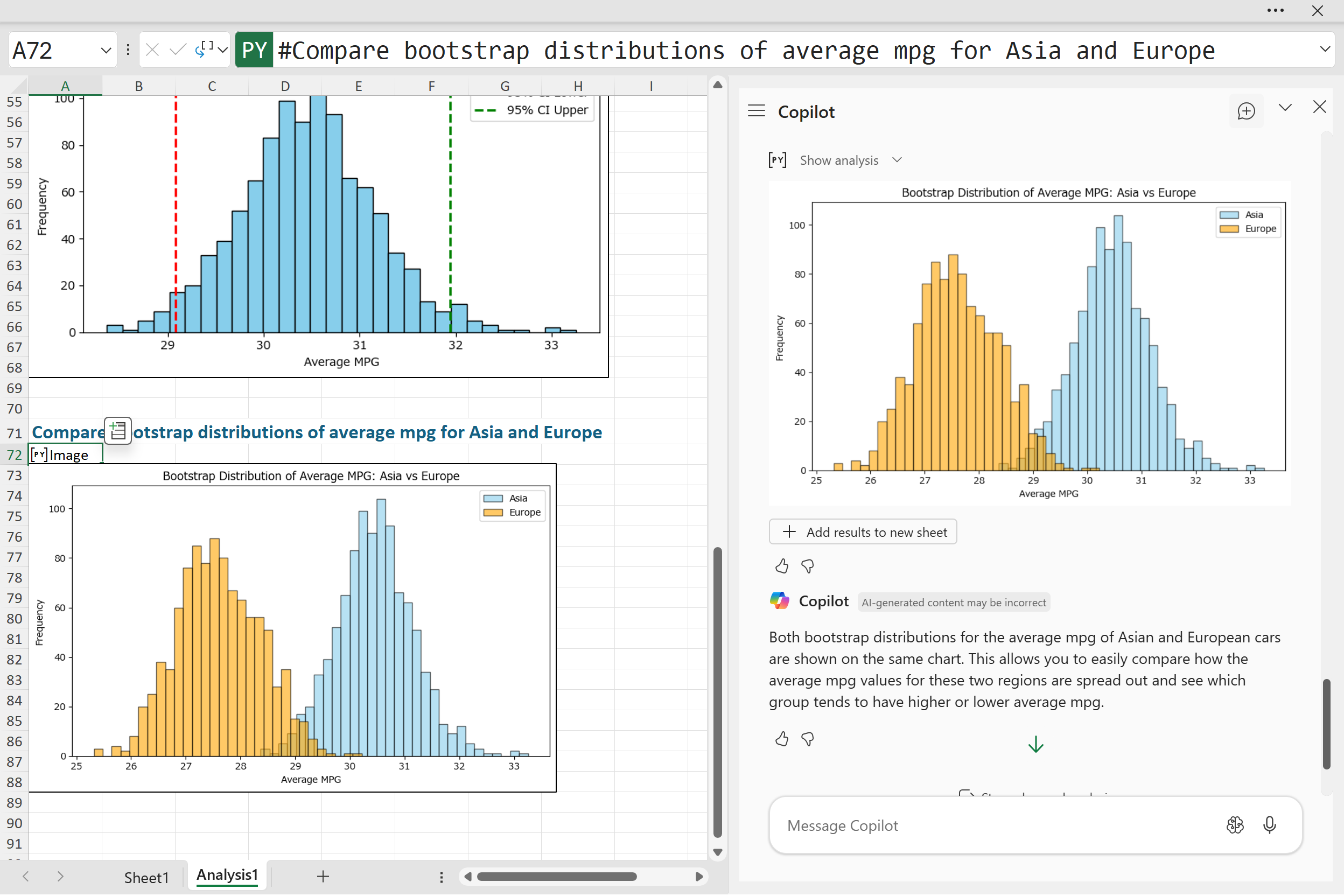Screen dimensions: 1344x896
Task: Add a new sheet with plus button
Action: 323,876
